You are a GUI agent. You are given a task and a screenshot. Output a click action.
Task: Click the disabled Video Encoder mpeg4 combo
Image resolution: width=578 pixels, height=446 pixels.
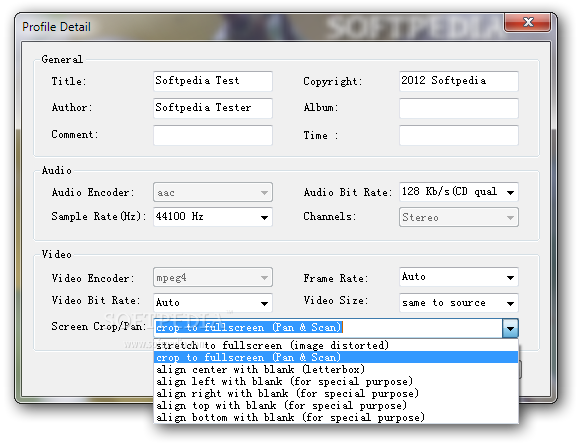[213, 277]
